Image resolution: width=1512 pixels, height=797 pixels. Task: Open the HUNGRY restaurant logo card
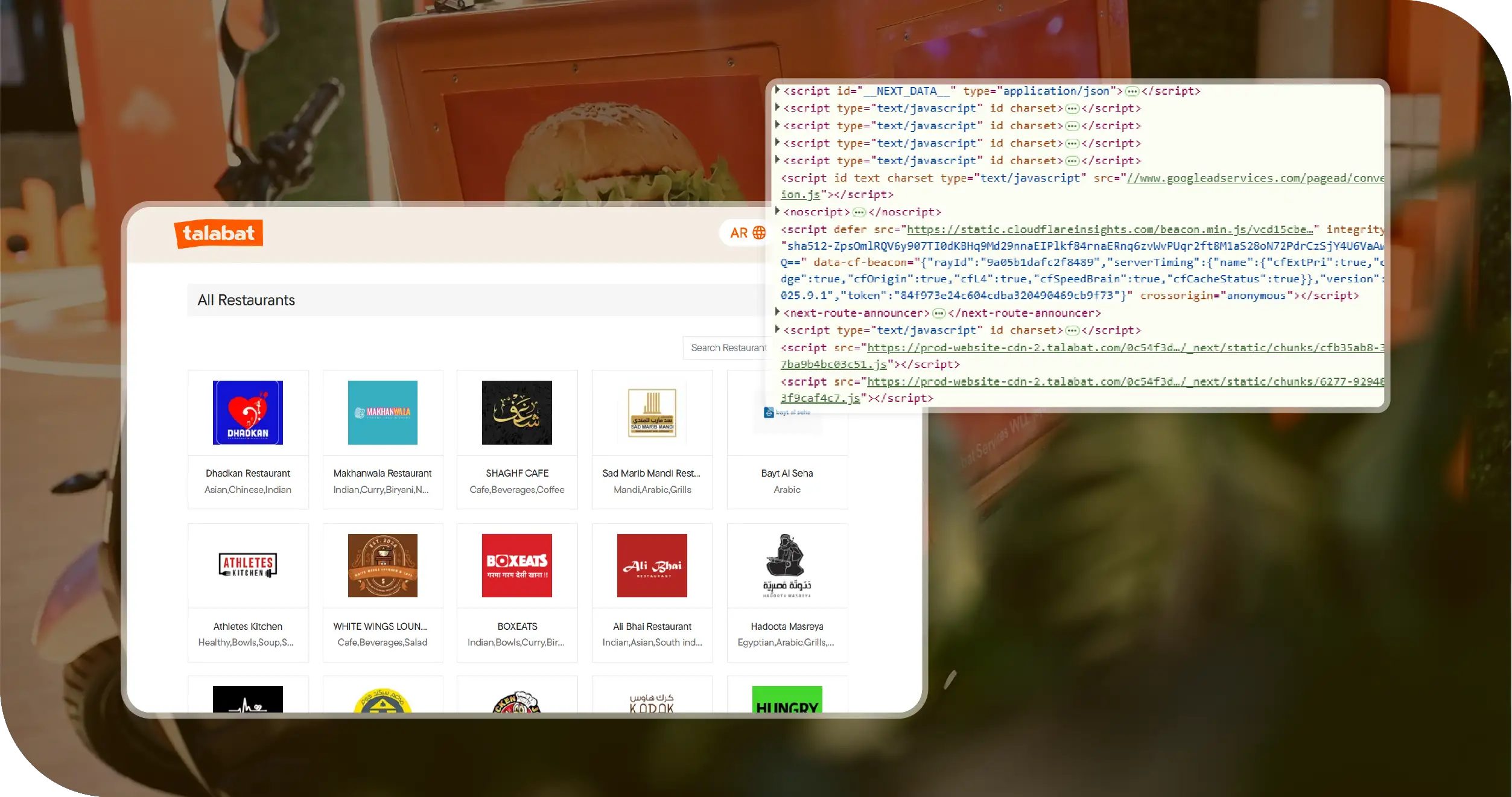787,700
